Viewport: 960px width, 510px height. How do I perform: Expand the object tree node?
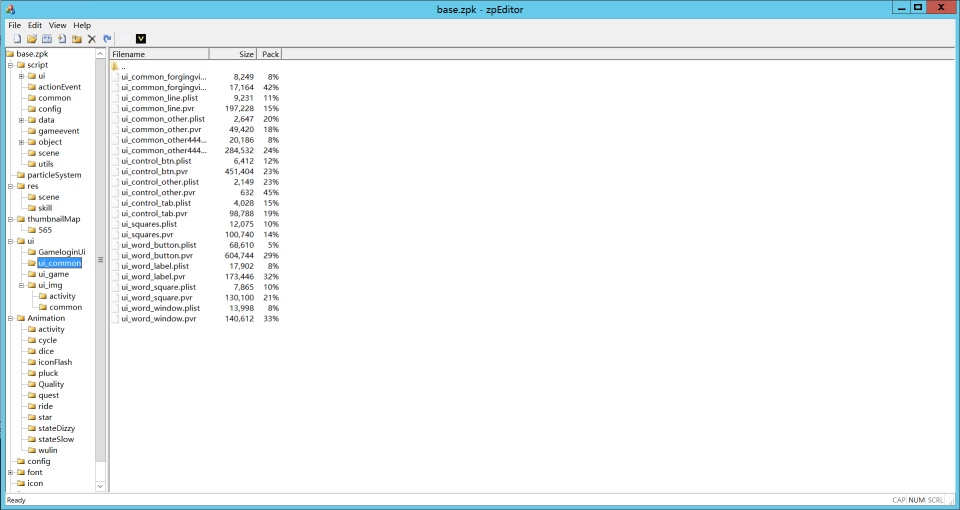(21, 142)
